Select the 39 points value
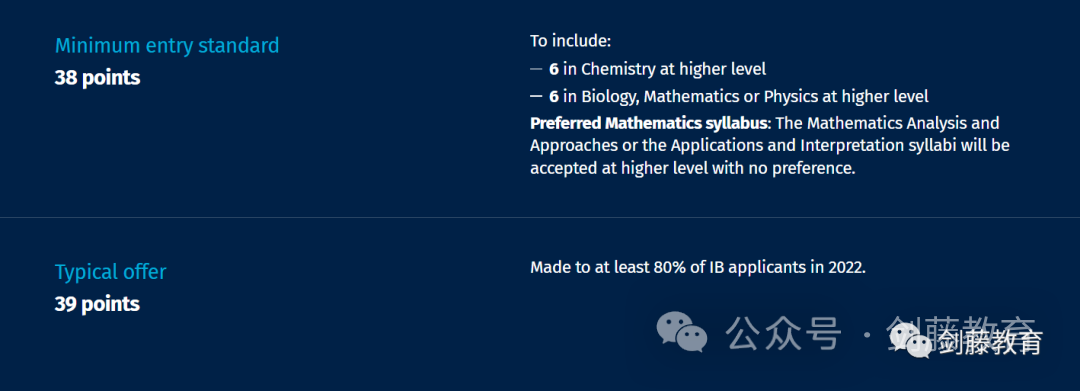The width and height of the screenshot is (1080, 391). coord(97,304)
